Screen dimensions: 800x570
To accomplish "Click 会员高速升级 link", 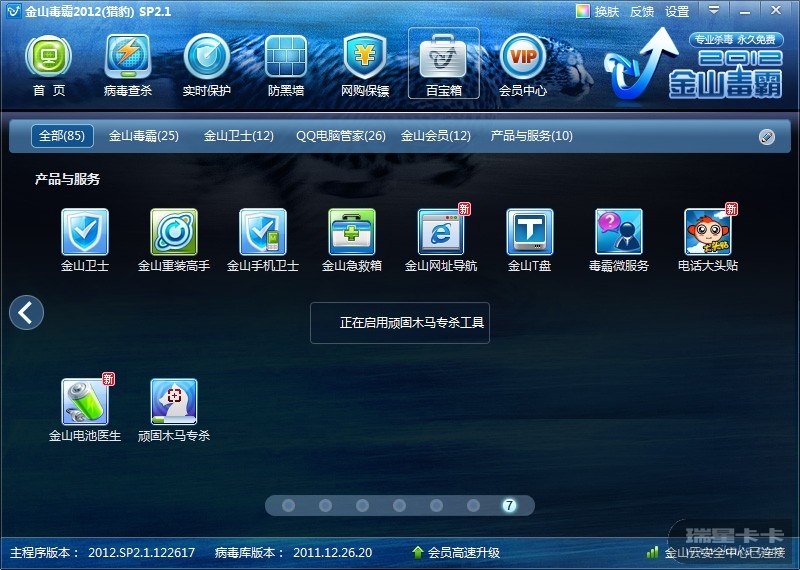I will click(x=464, y=553).
